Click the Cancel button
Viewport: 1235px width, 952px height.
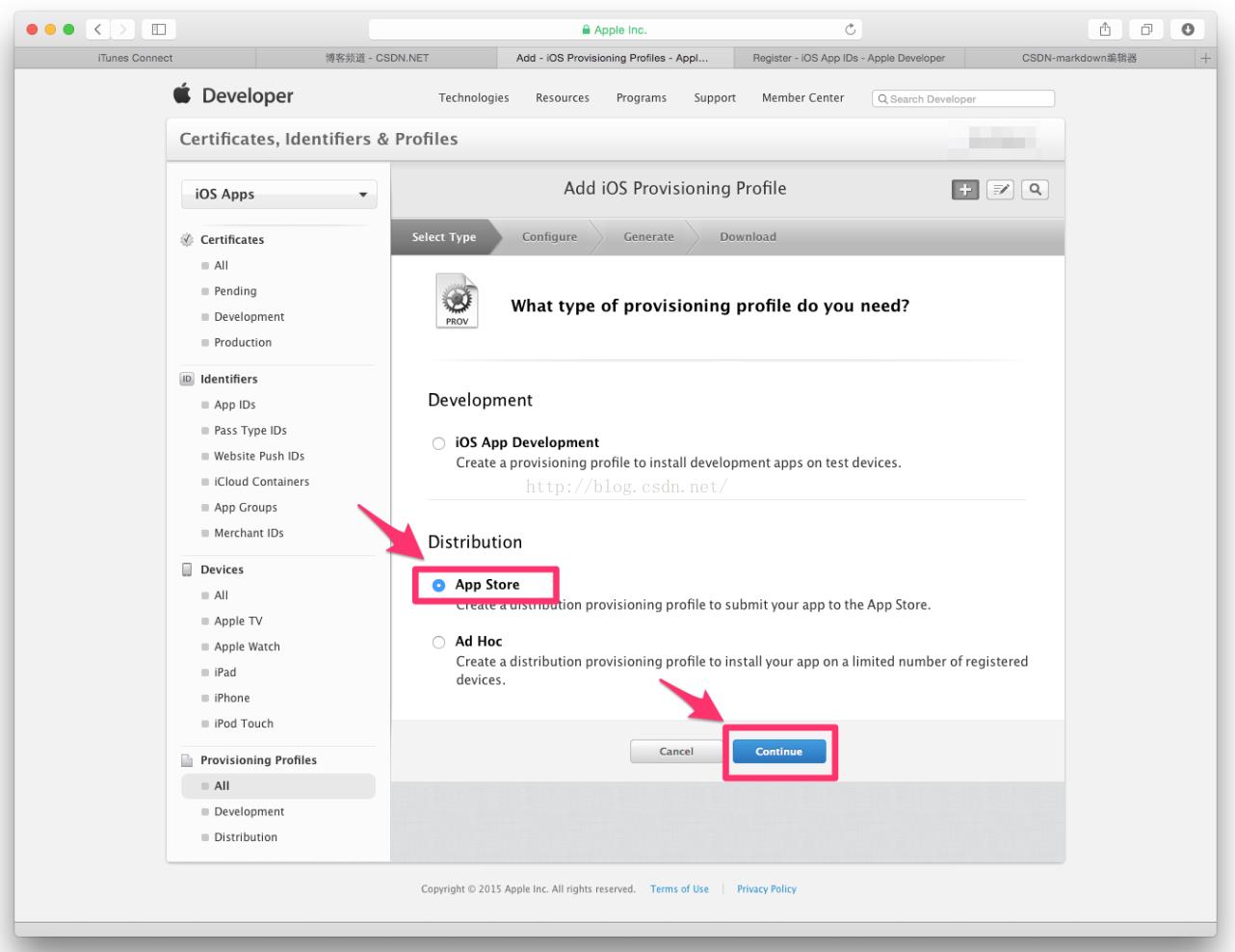[x=676, y=752]
